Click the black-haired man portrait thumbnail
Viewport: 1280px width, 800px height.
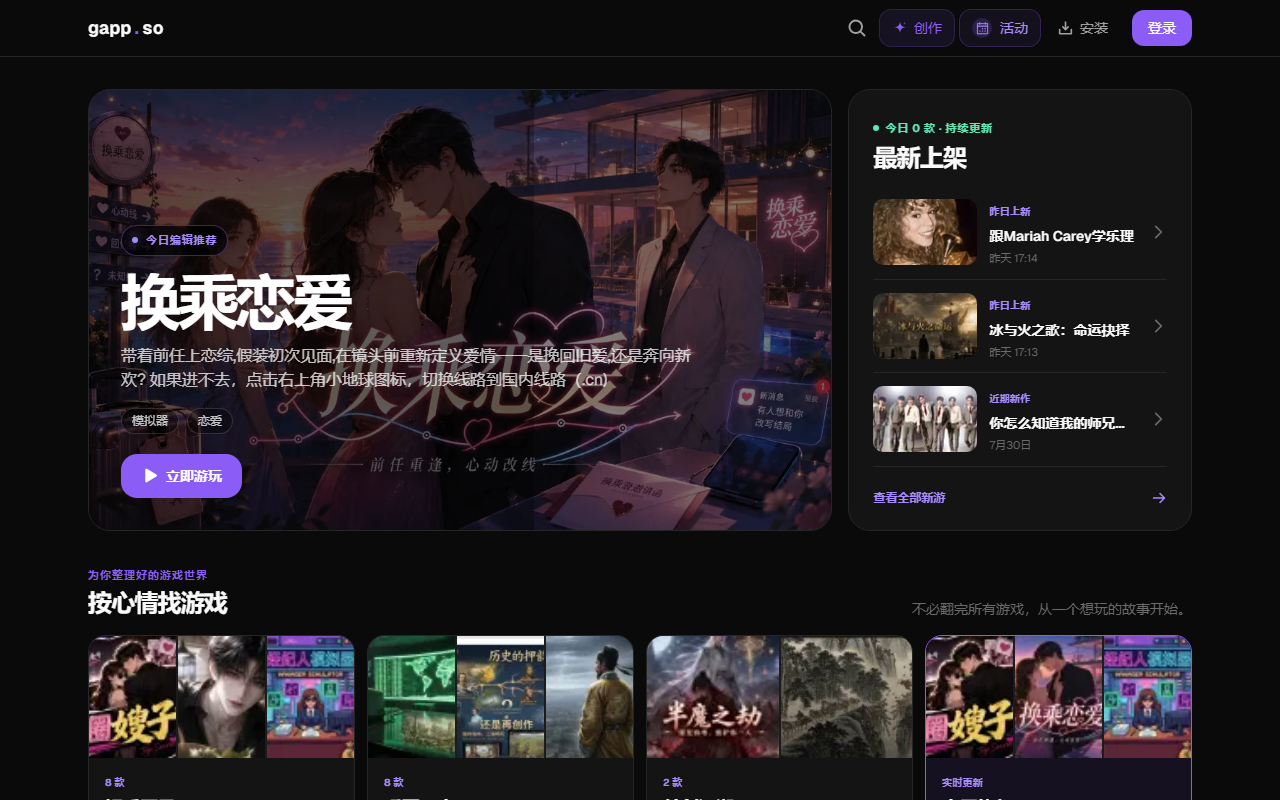222,697
